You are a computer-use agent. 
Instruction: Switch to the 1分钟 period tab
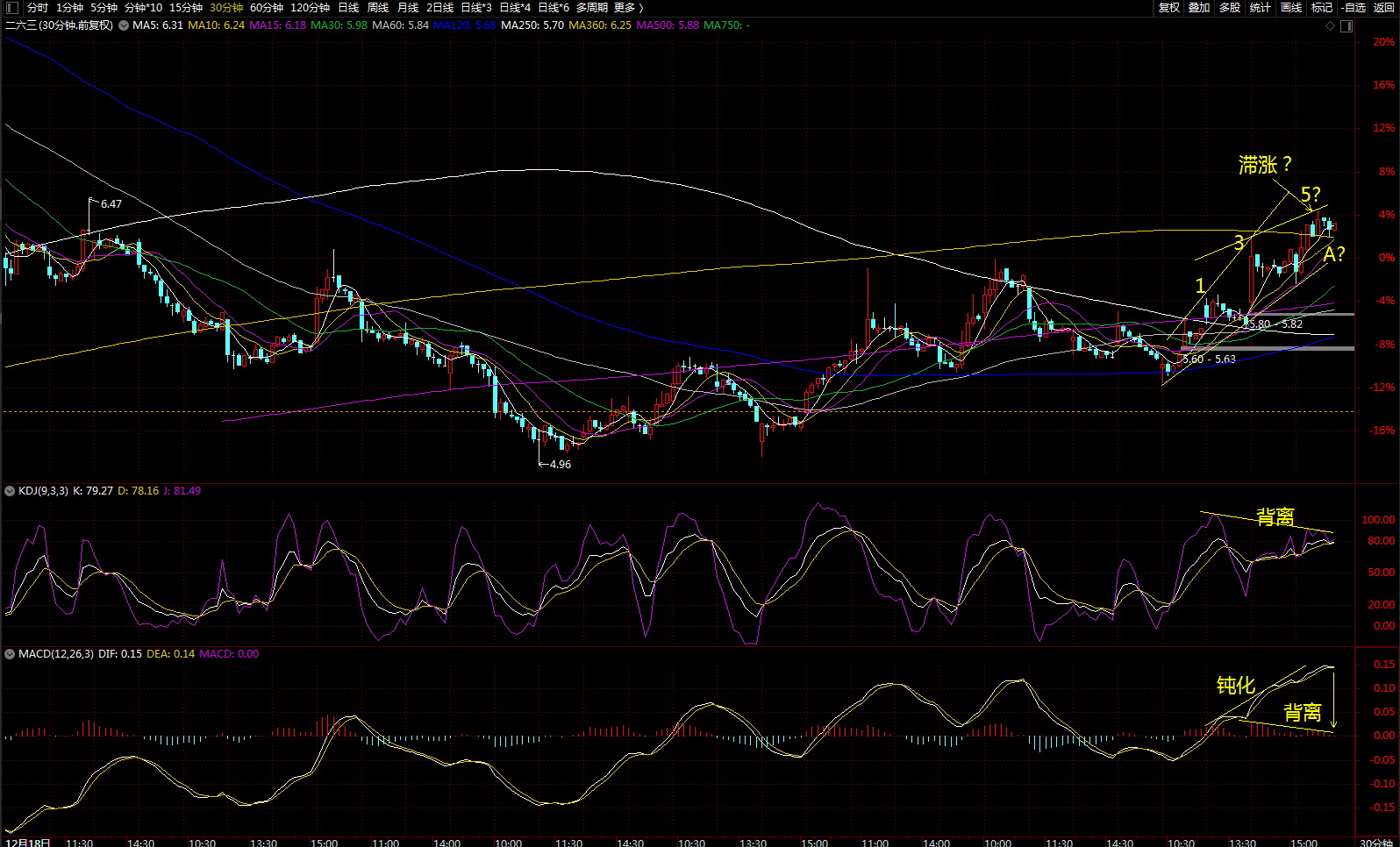69,8
